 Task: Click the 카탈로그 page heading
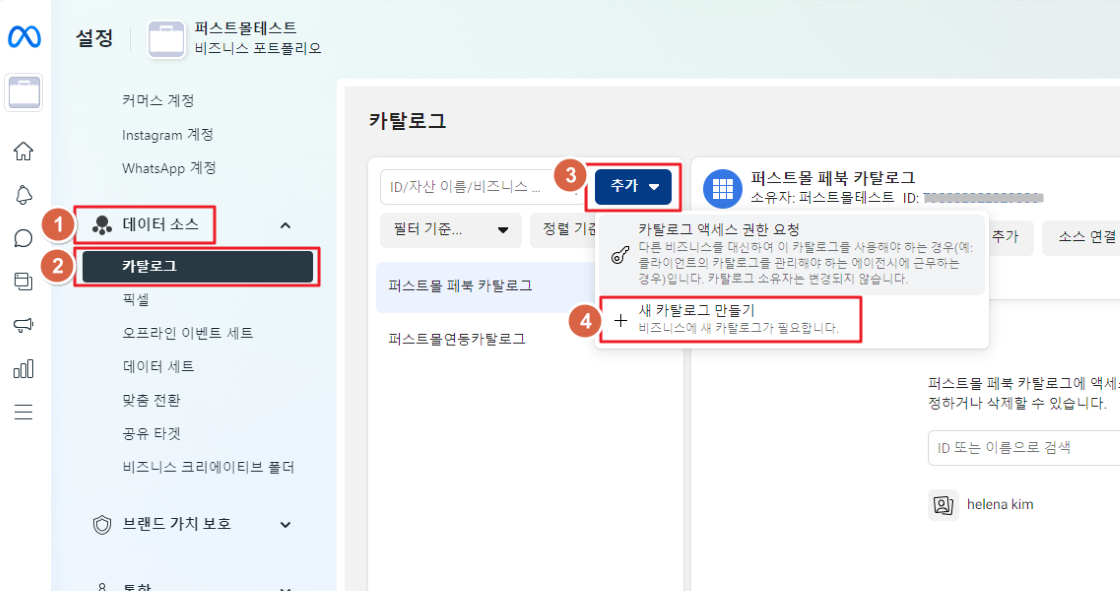[x=408, y=121]
